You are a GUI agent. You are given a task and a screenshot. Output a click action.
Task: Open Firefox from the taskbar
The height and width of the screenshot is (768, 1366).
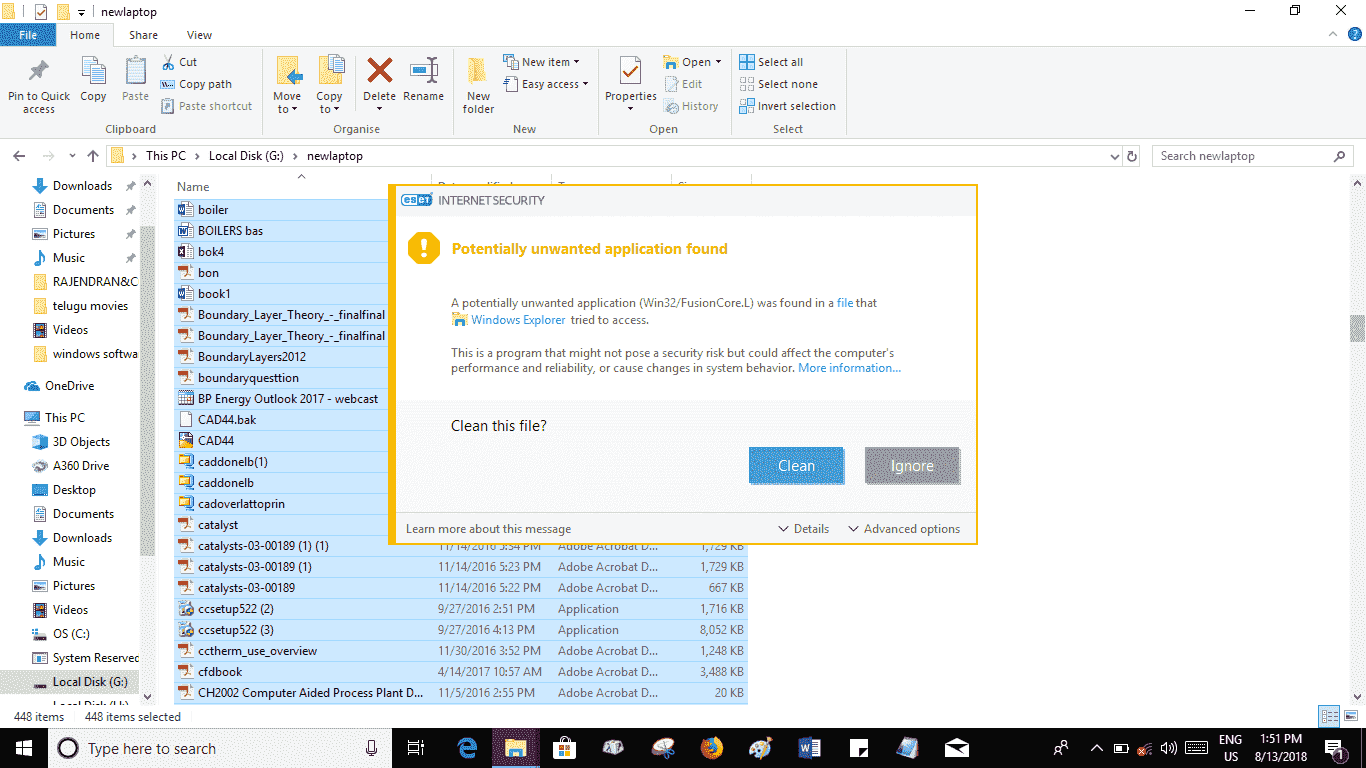coord(711,748)
